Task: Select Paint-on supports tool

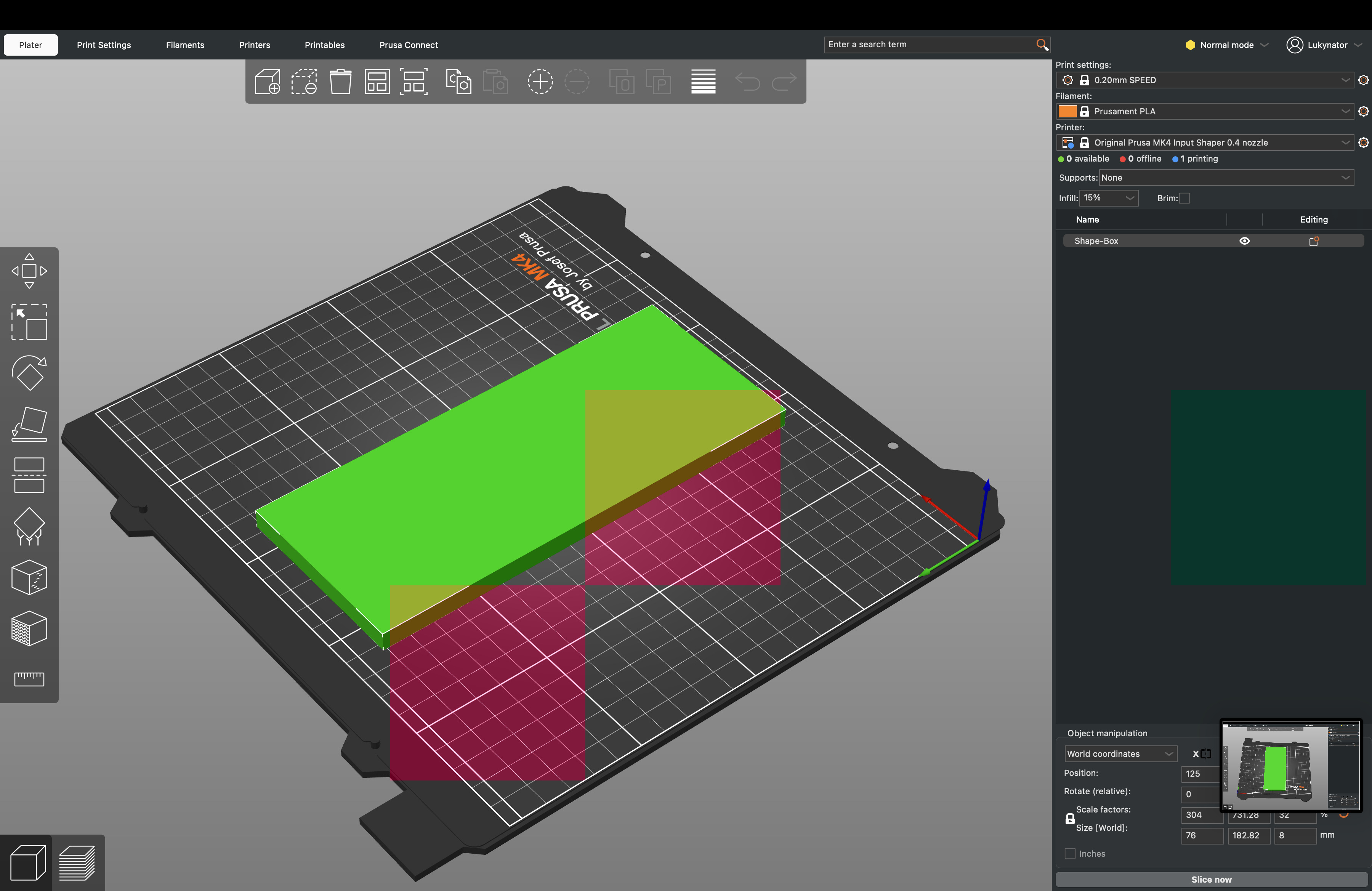Action: [29, 526]
